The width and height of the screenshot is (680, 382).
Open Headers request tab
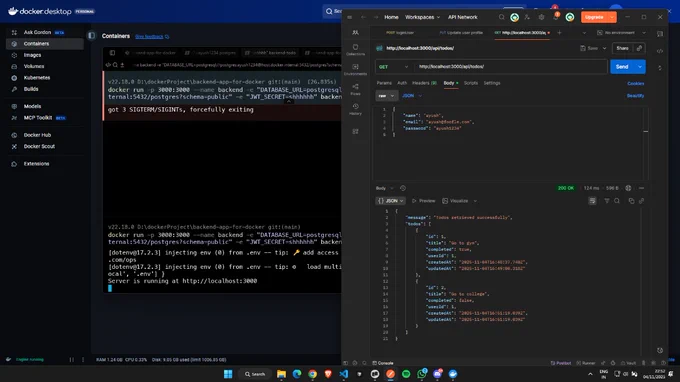424,83
